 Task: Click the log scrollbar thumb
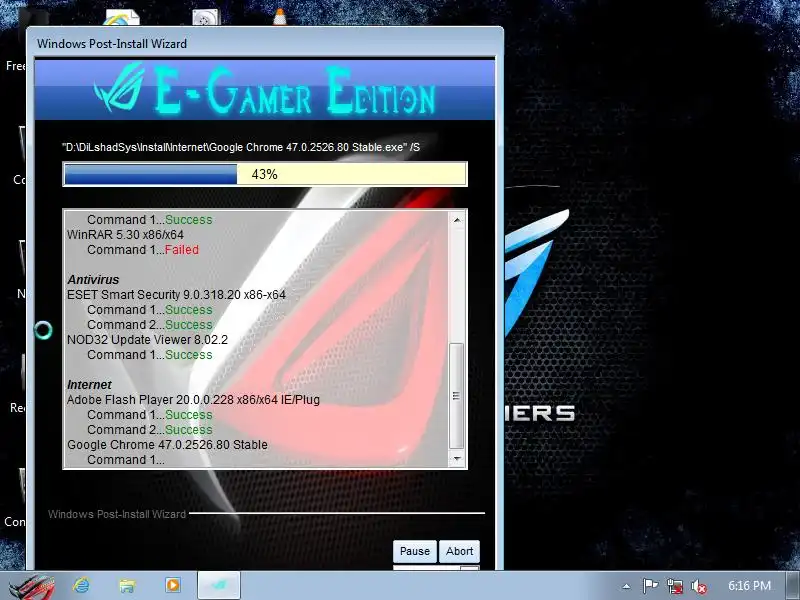(456, 396)
